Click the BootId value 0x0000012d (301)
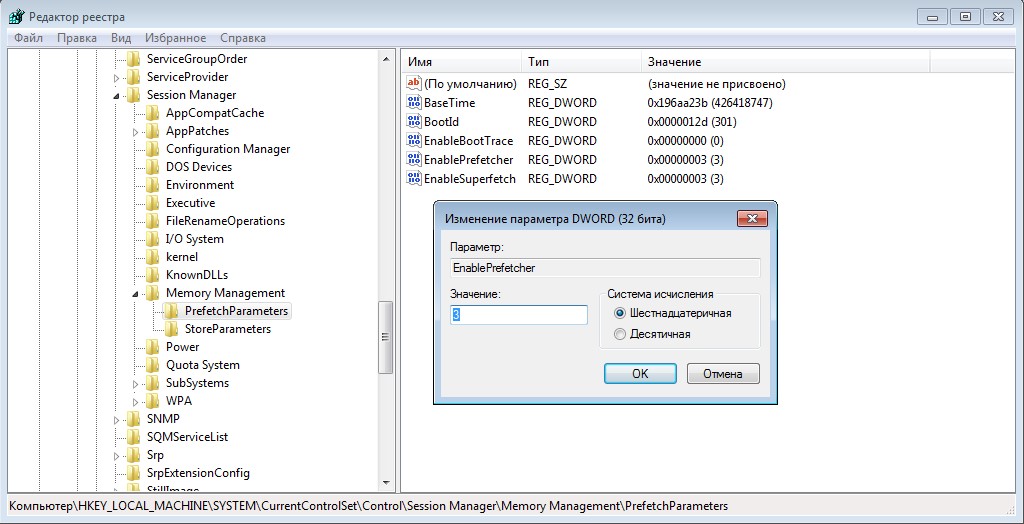The width and height of the screenshot is (1024, 524). (692, 122)
